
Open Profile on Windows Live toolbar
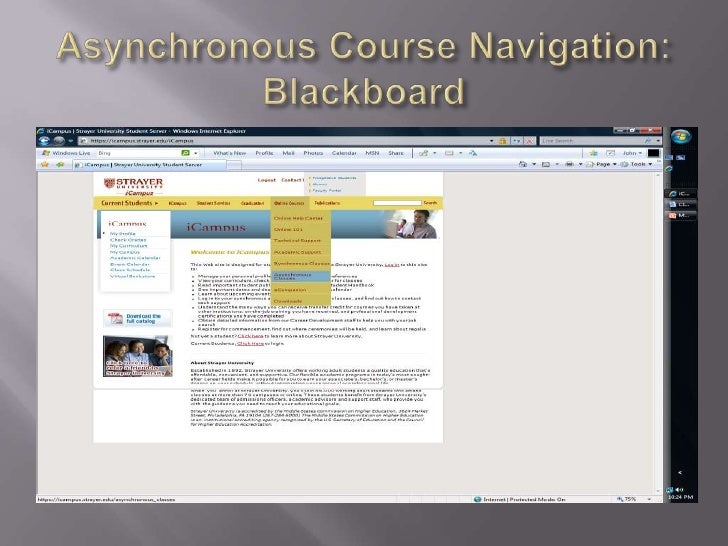pos(264,153)
